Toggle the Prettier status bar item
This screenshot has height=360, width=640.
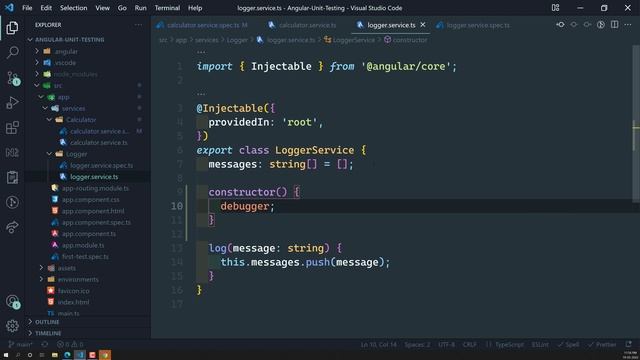[602, 344]
